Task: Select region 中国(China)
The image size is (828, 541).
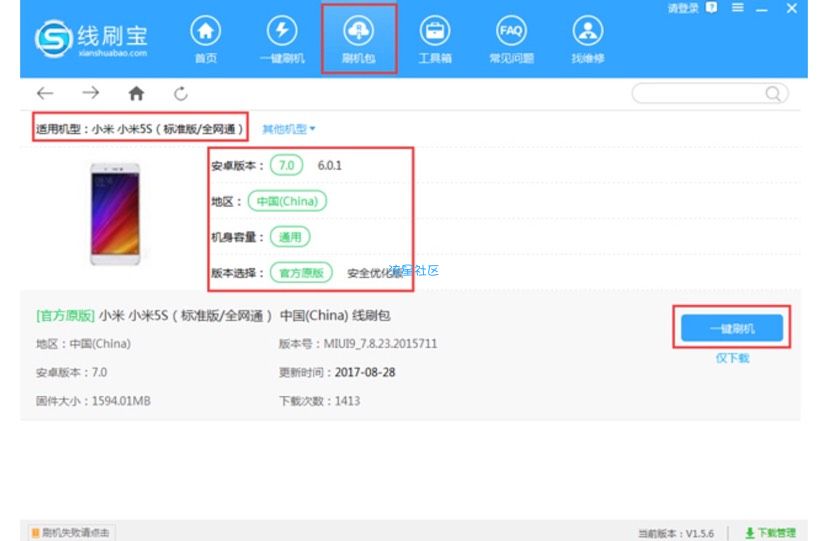Action: pyautogui.click(x=287, y=201)
